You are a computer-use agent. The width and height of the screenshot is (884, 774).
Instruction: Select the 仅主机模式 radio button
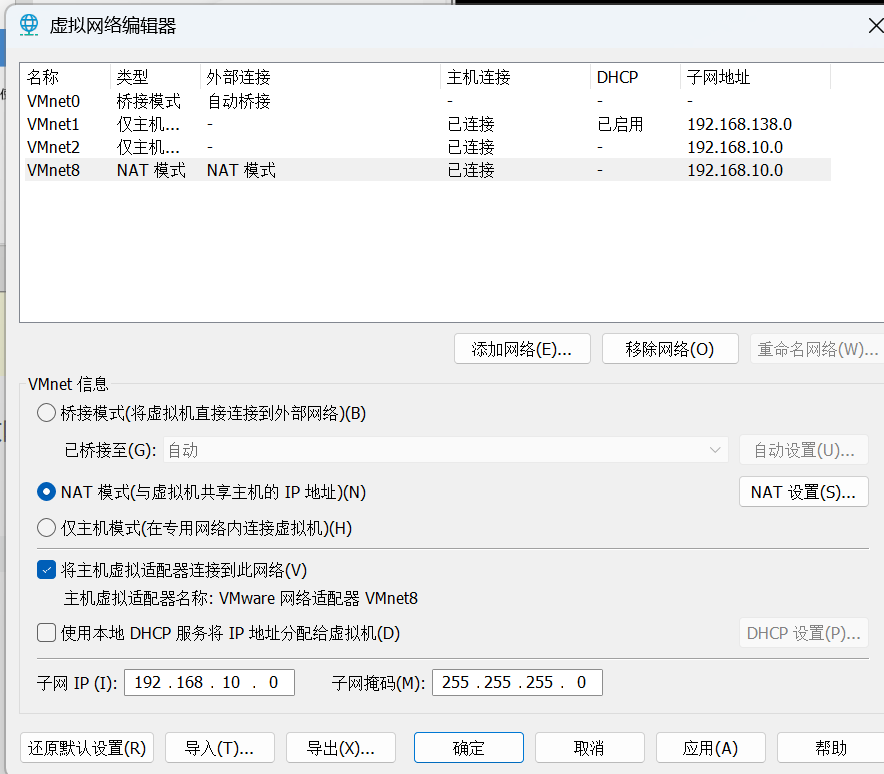[x=46, y=528]
